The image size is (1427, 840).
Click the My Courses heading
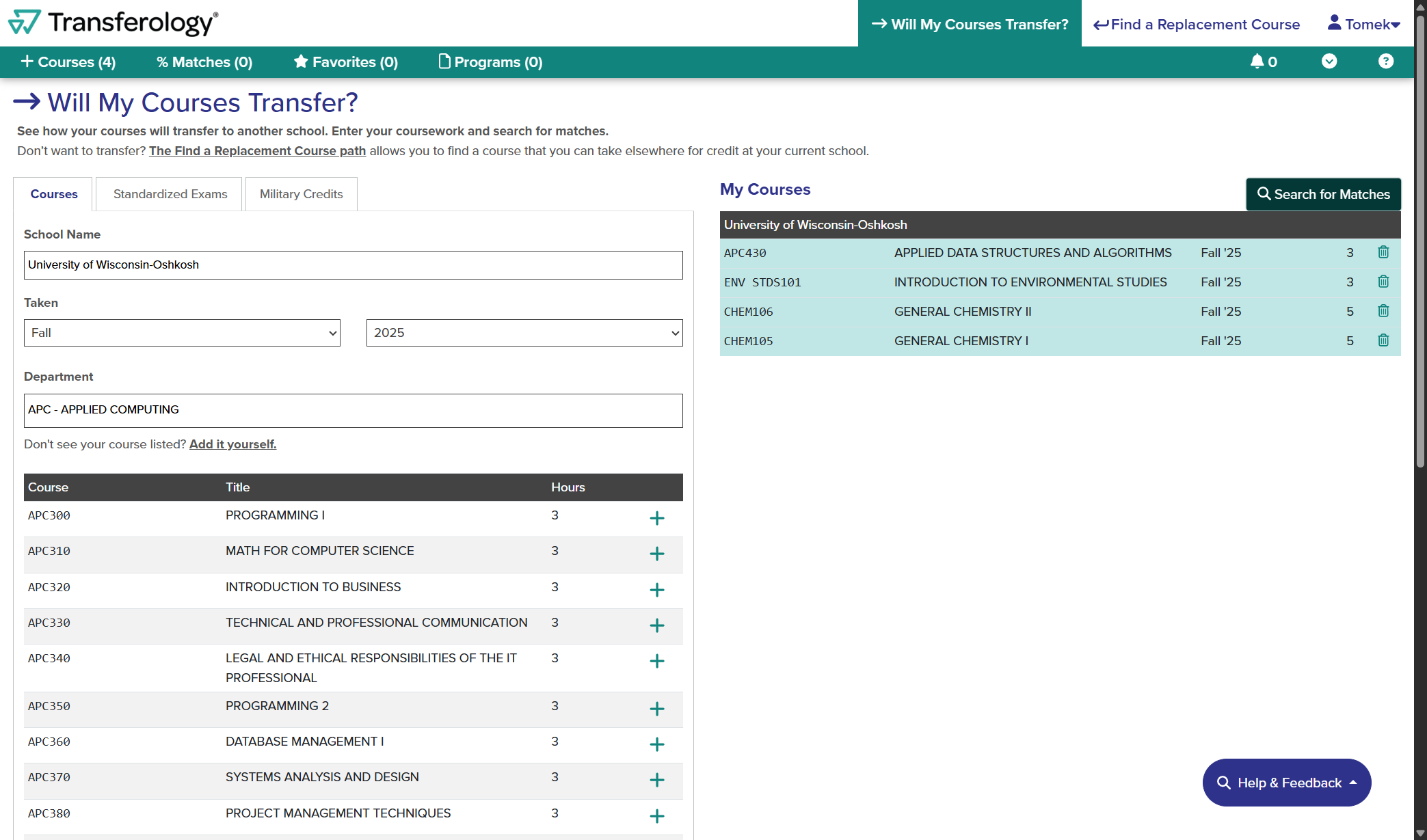tap(765, 189)
